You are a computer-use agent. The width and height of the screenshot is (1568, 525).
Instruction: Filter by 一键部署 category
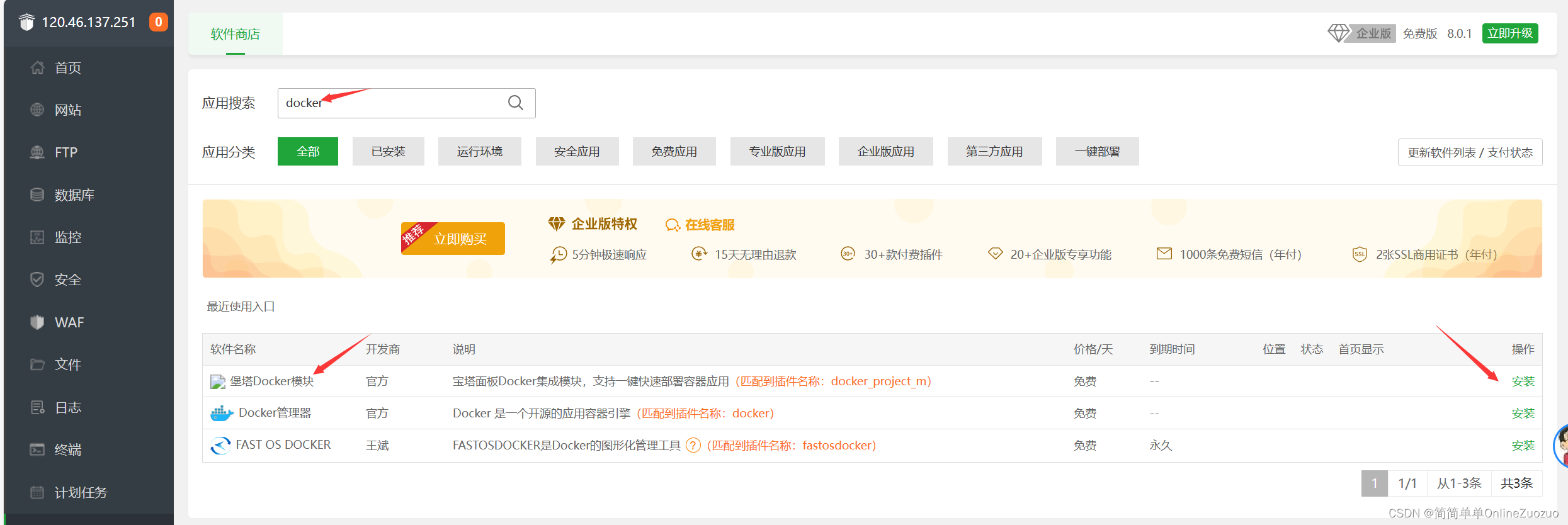1098,151
